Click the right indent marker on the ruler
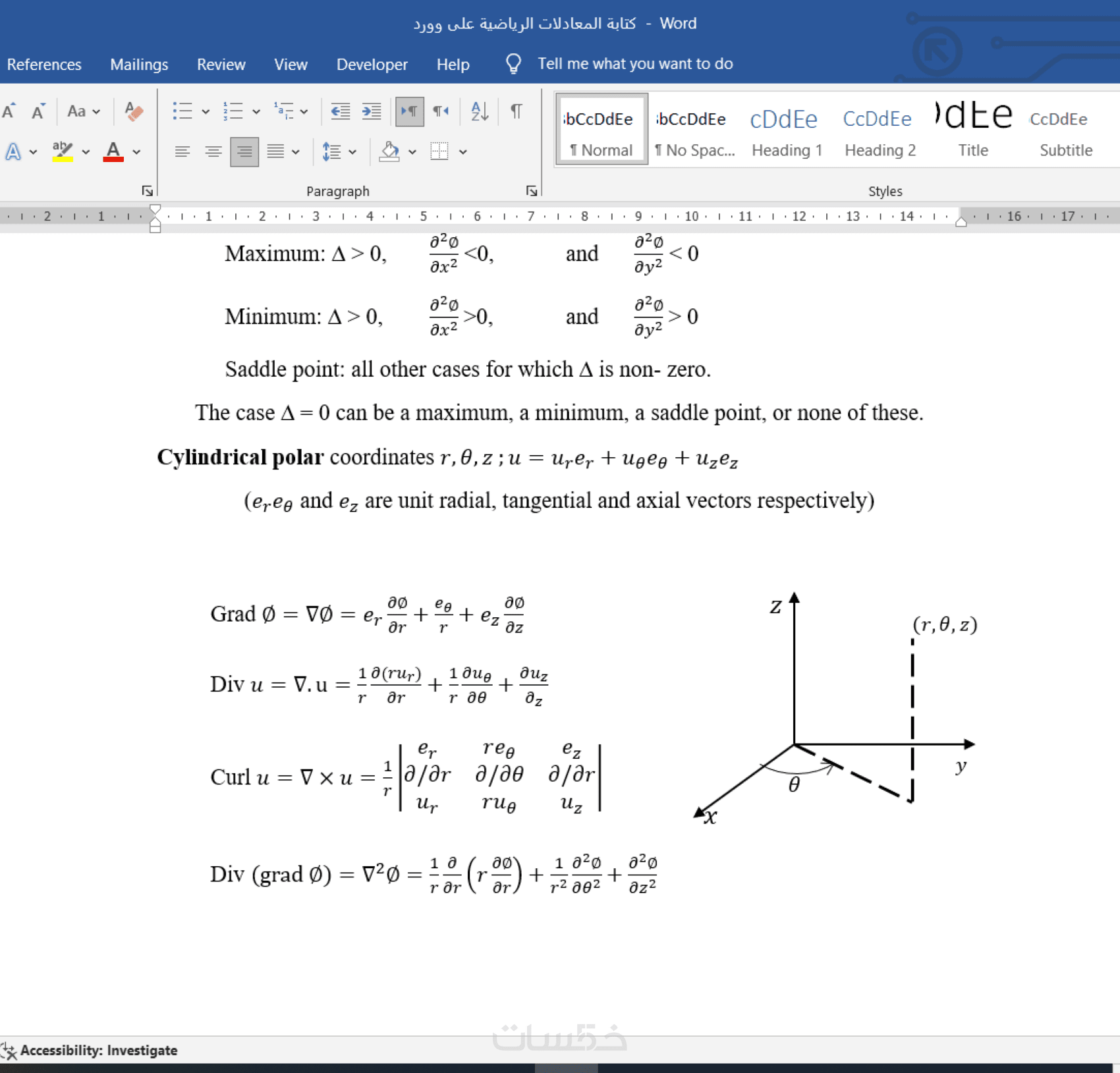This screenshot has height=1073, width=1120. point(961,222)
